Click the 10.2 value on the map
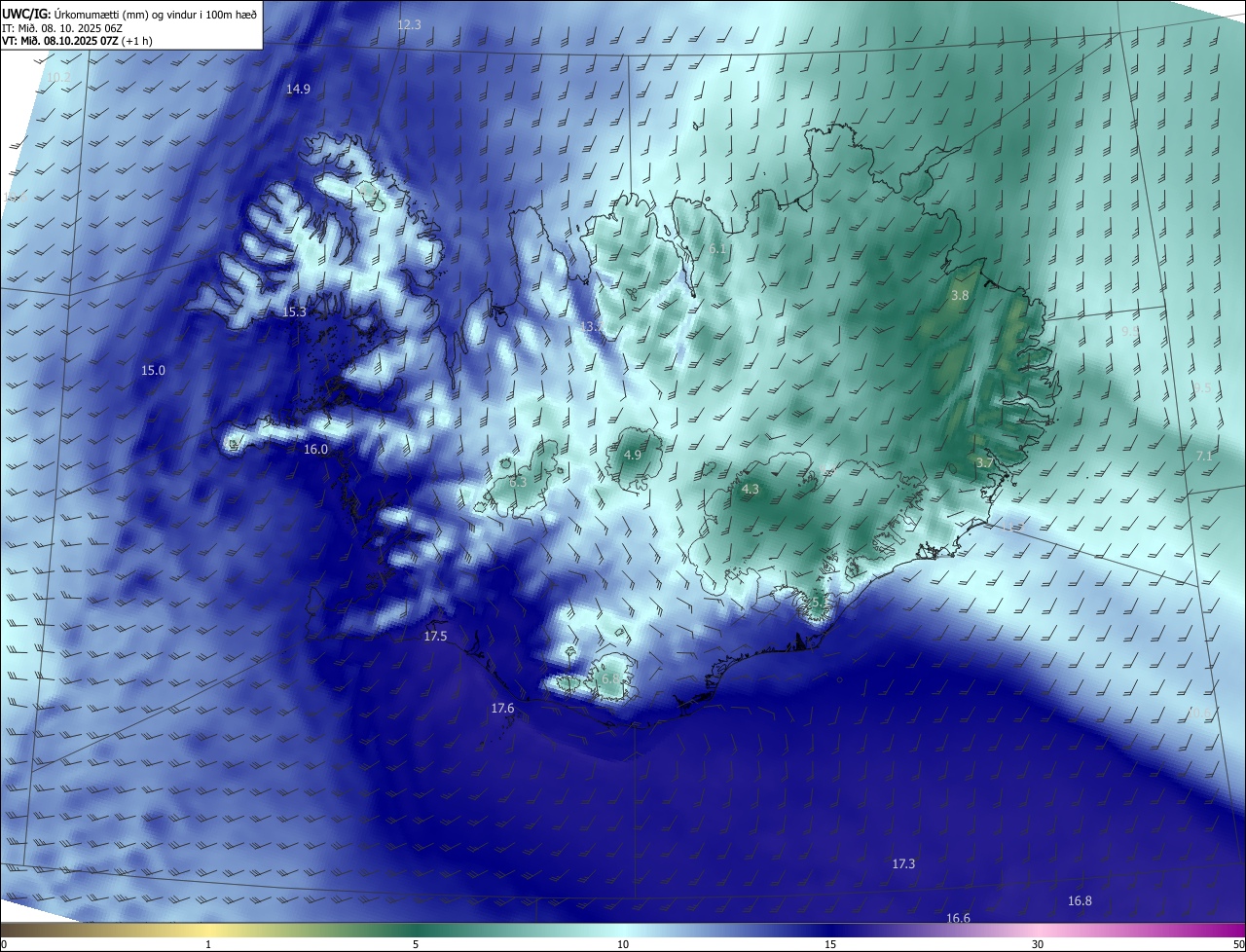The width and height of the screenshot is (1246, 952). [58, 77]
